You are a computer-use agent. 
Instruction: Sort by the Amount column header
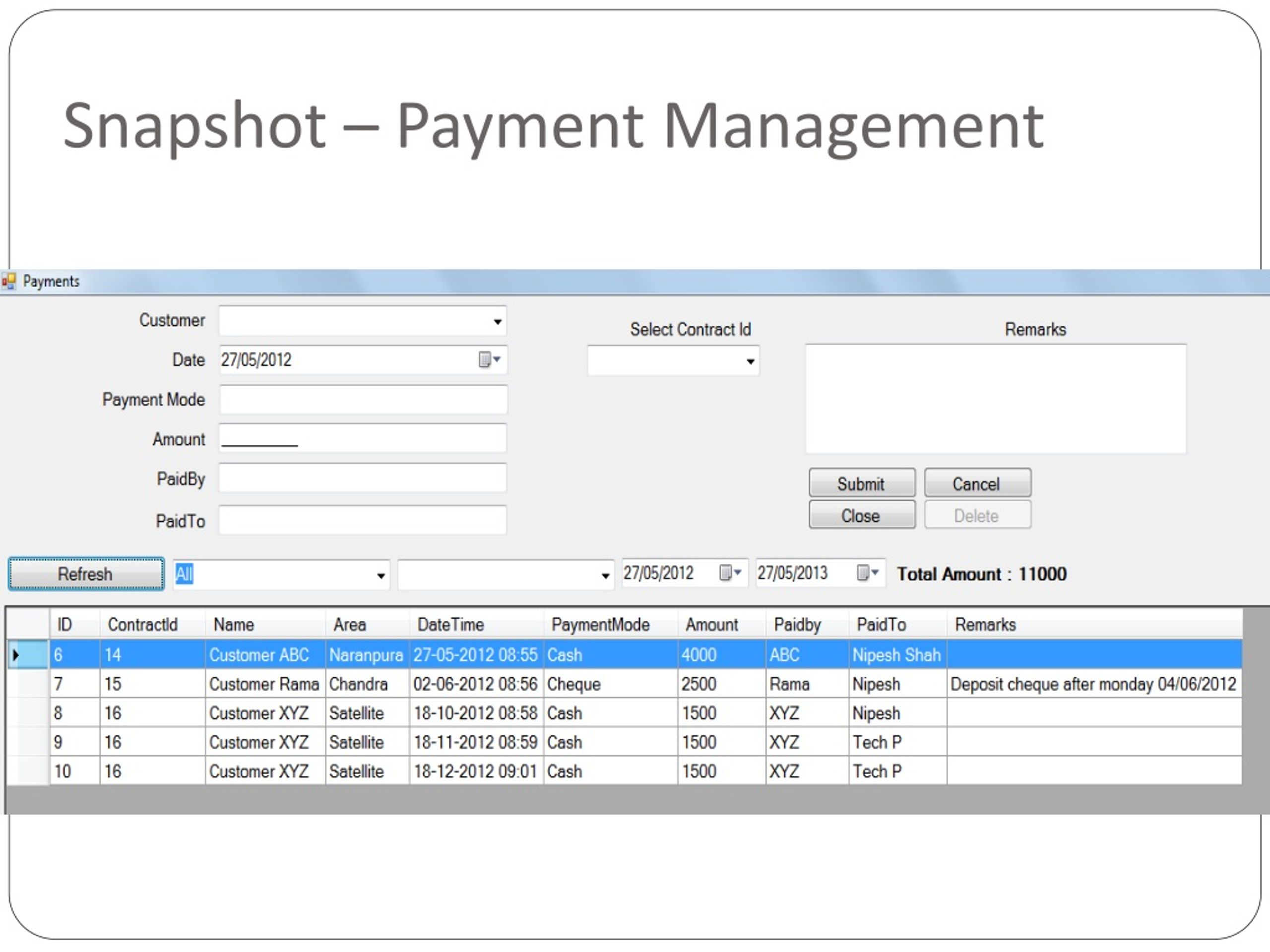coord(722,624)
